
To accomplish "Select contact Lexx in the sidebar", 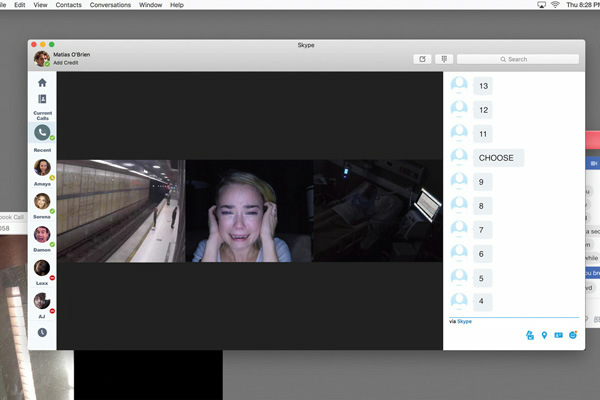I will (42, 270).
